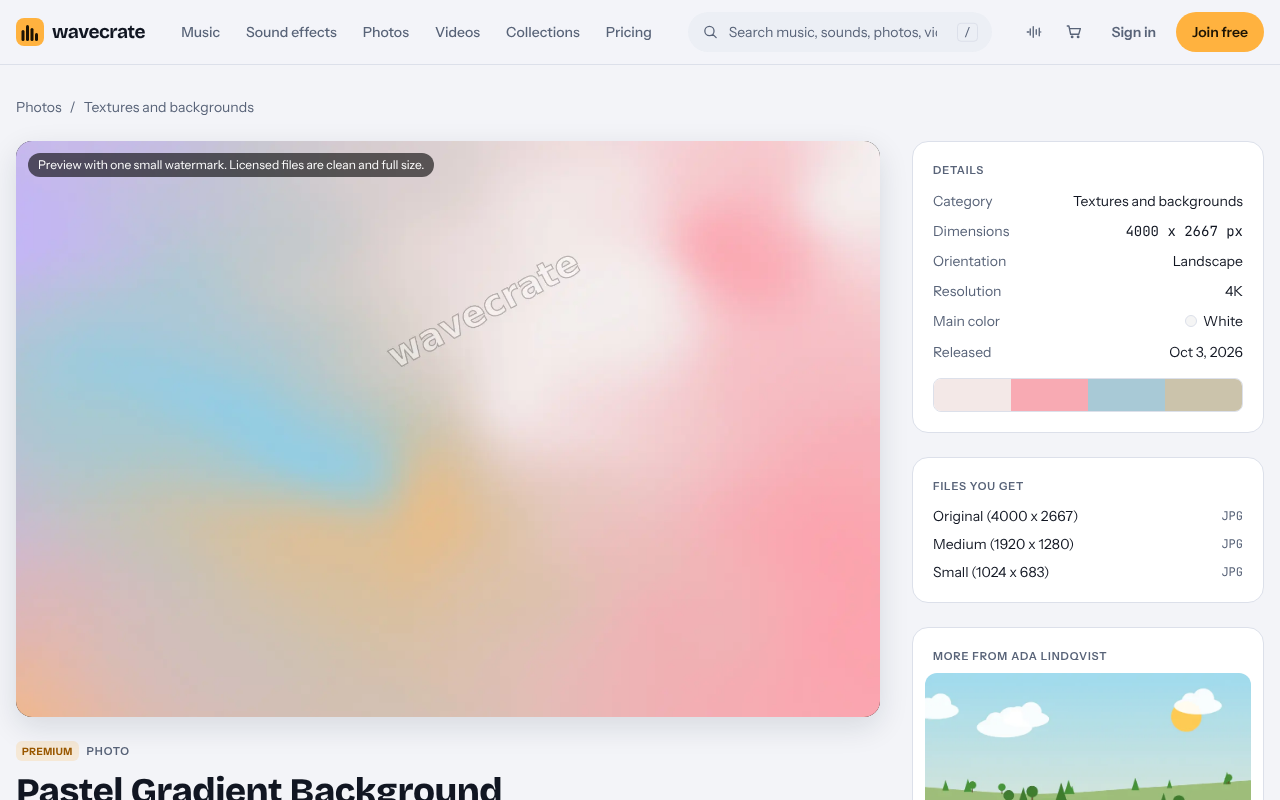Click the pastel gradient preview image
The image size is (1280, 800).
(x=448, y=429)
